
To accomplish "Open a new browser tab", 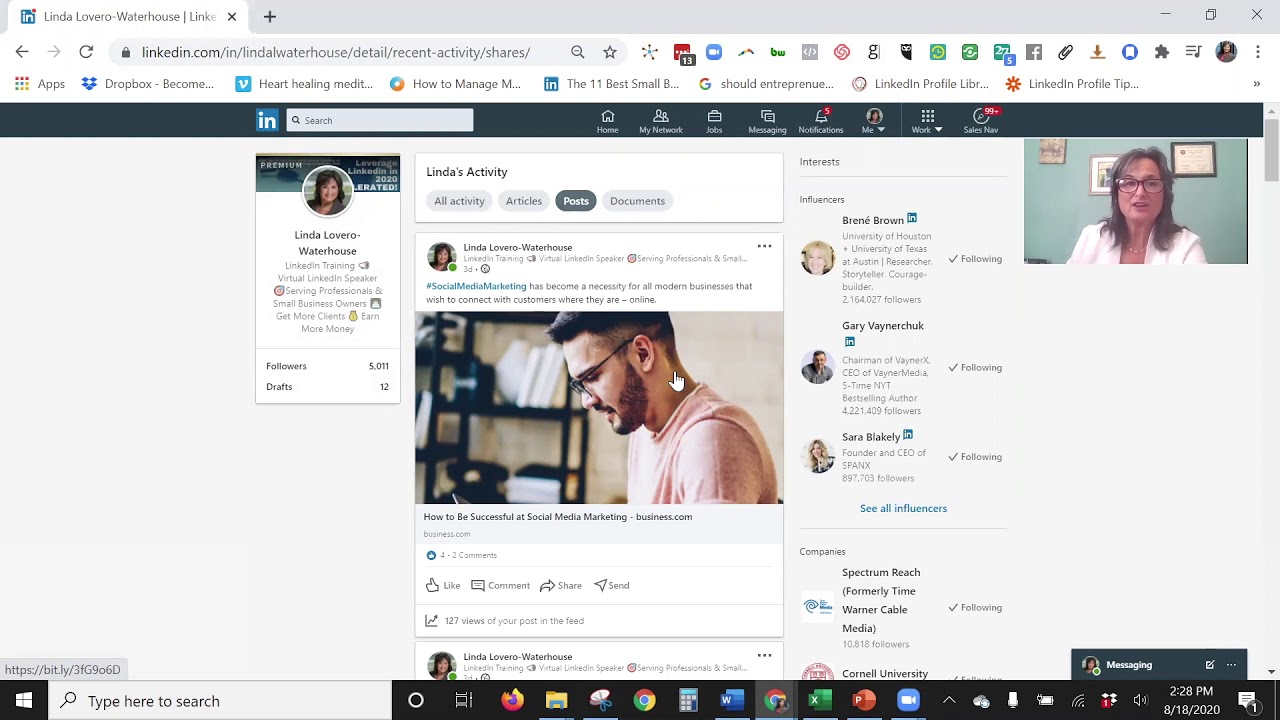I will pos(269,16).
